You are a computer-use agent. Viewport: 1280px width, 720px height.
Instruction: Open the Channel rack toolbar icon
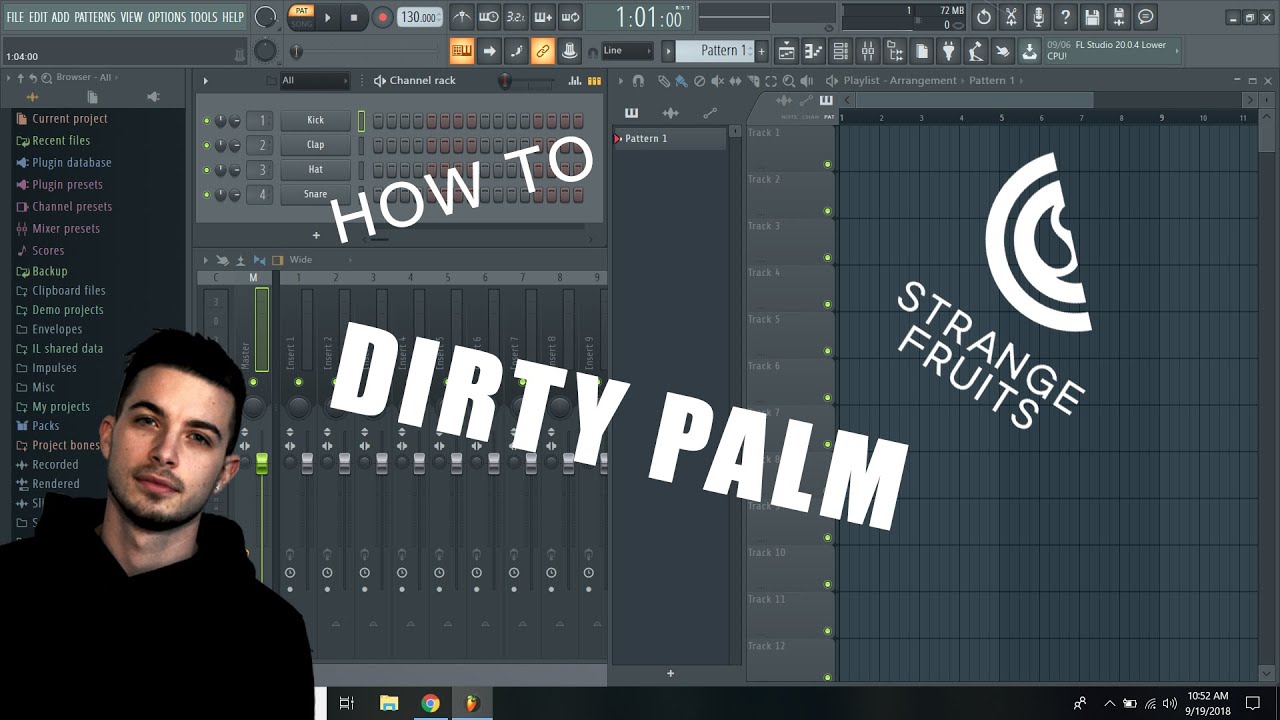click(x=841, y=51)
